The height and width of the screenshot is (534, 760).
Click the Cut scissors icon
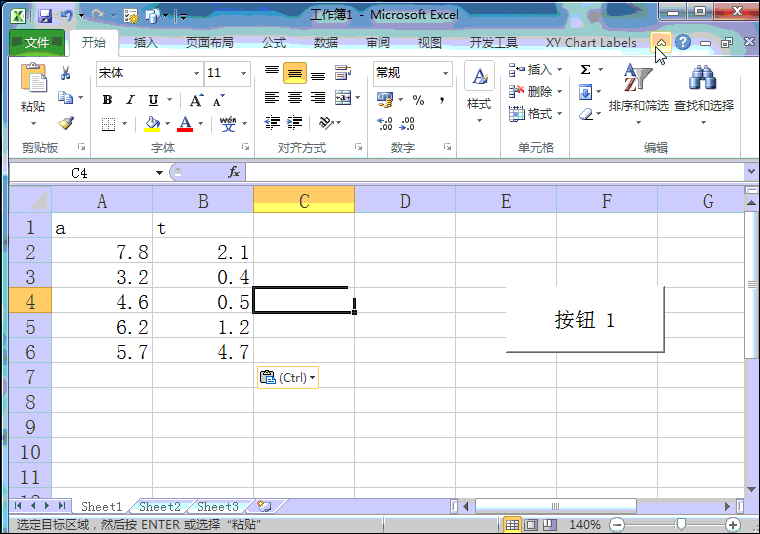[x=65, y=73]
